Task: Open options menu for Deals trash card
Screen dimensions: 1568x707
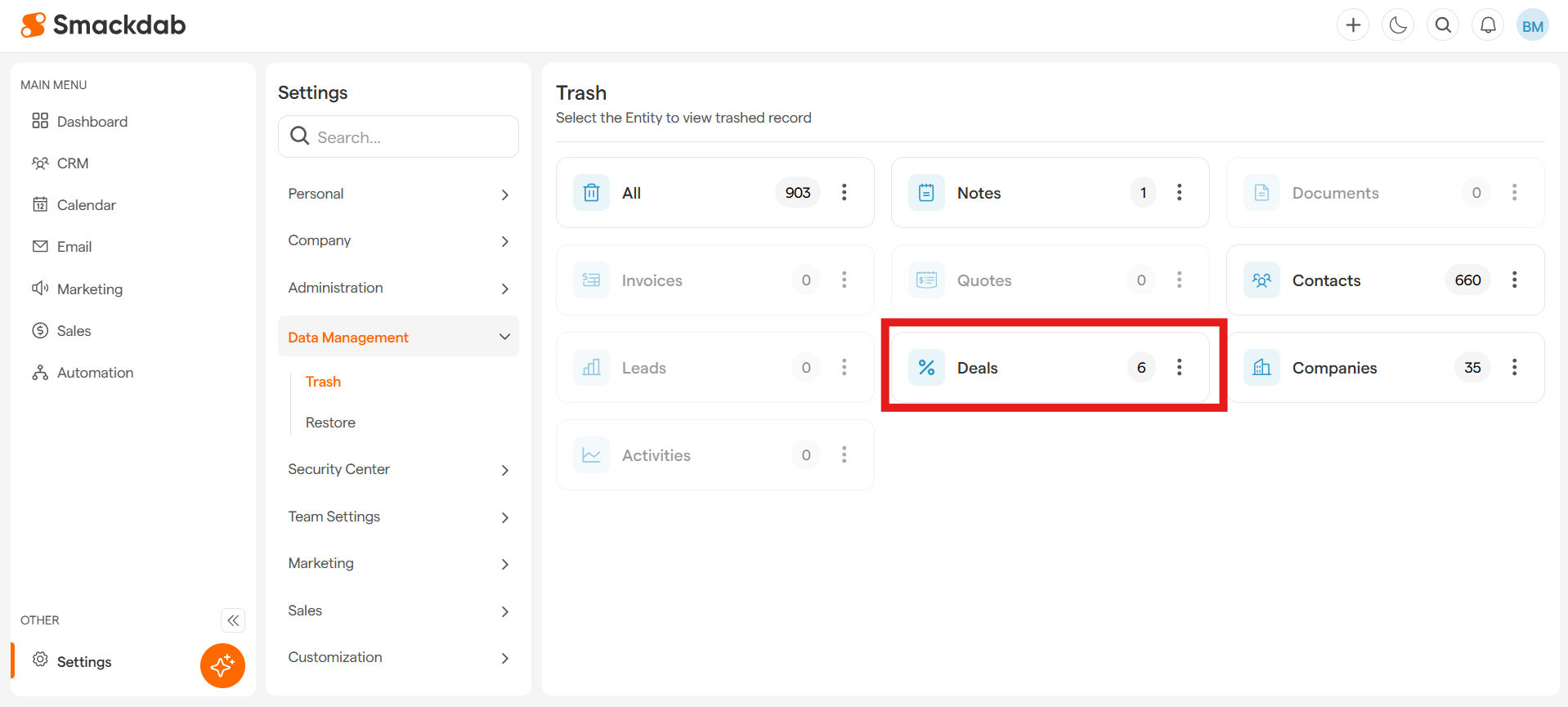Action: 1179,367
